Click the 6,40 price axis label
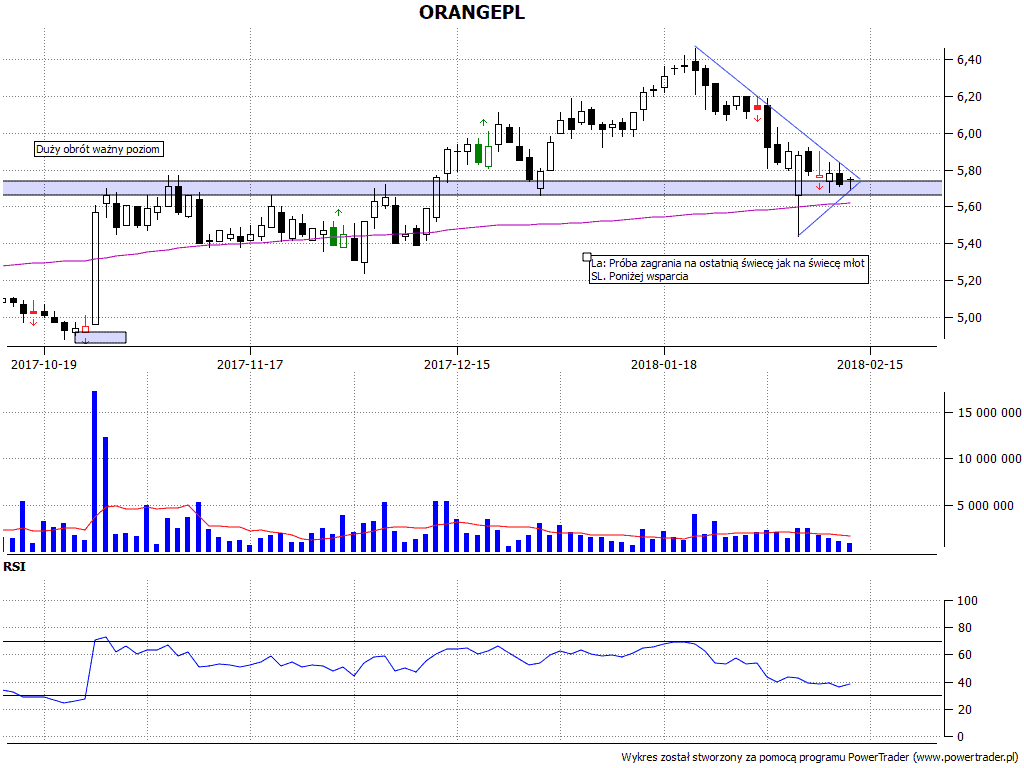 pos(969,60)
